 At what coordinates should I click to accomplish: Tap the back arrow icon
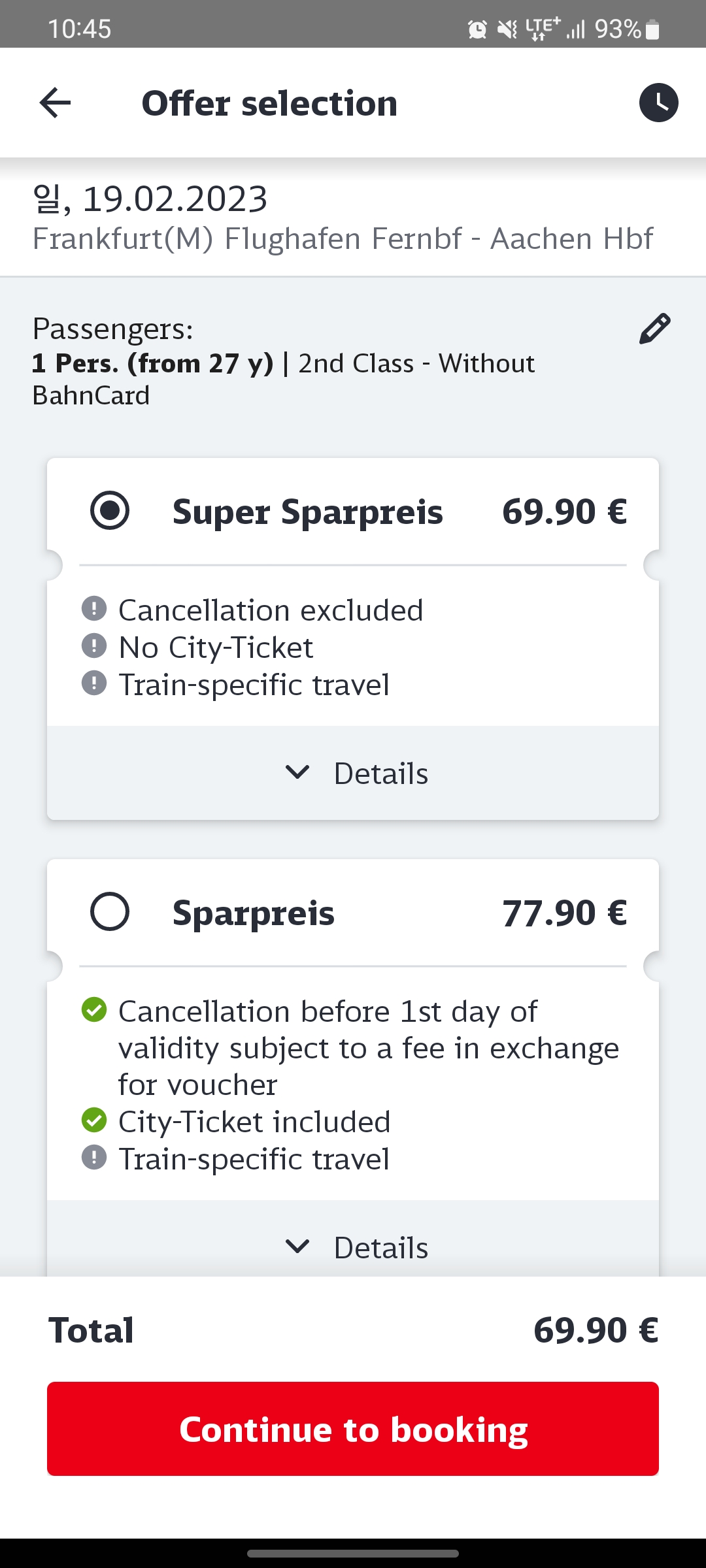click(55, 103)
